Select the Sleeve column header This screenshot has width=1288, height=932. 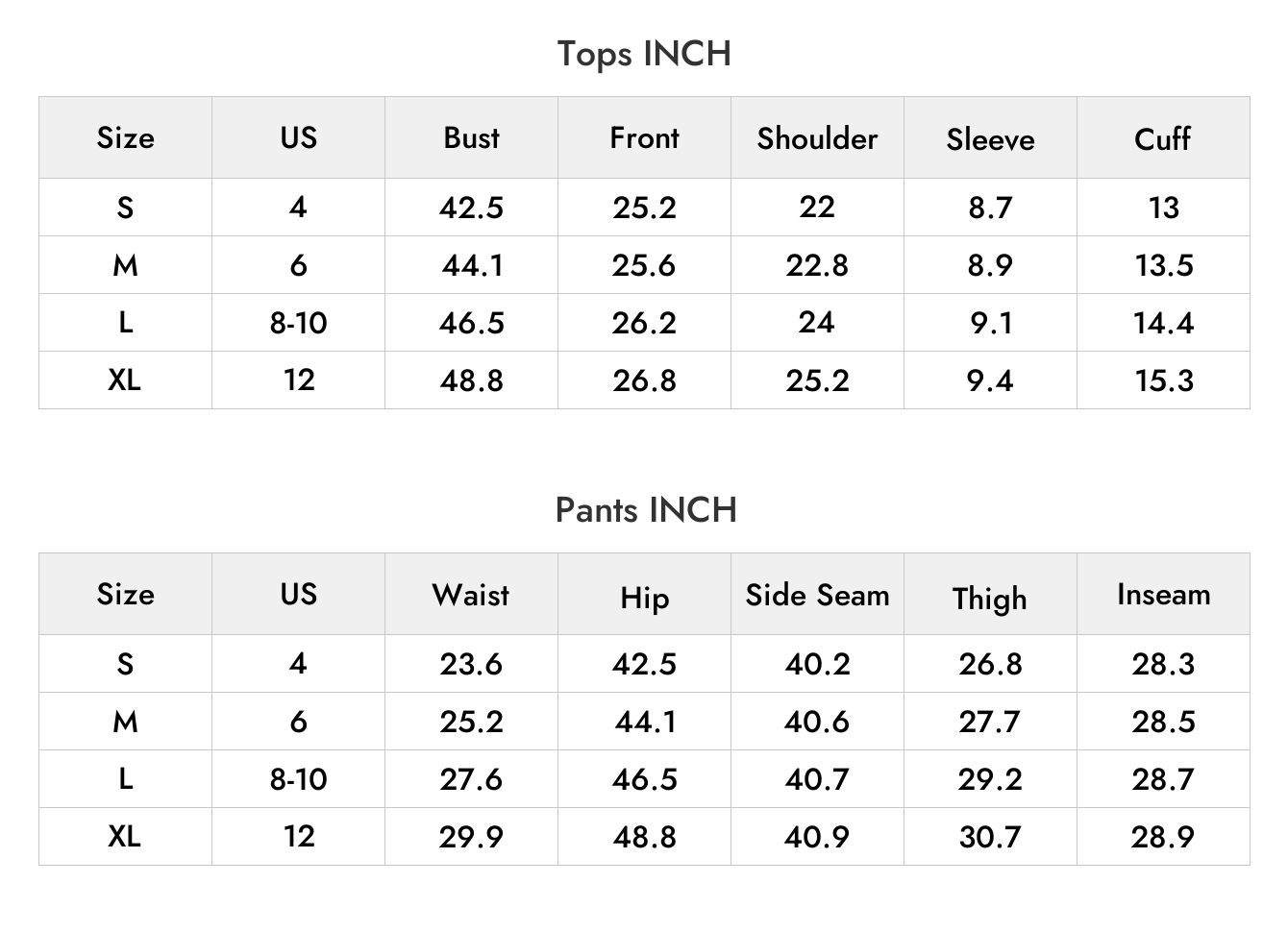coord(990,139)
